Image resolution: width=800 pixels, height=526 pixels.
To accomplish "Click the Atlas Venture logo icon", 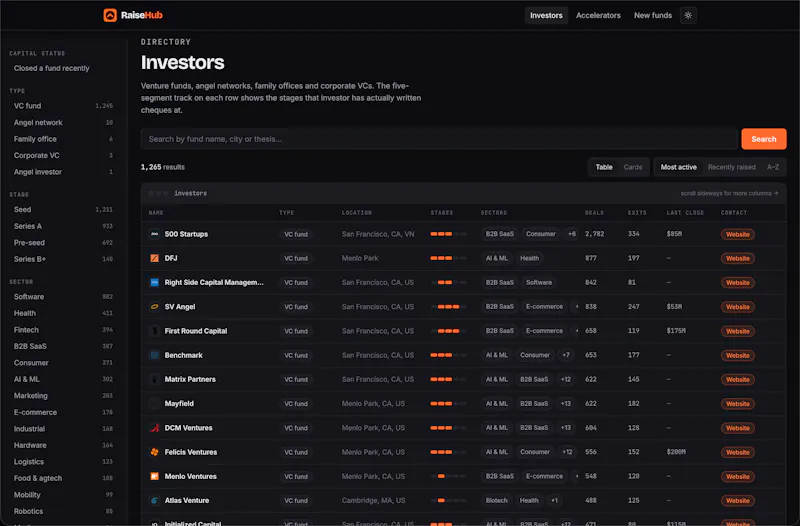I will coord(154,500).
